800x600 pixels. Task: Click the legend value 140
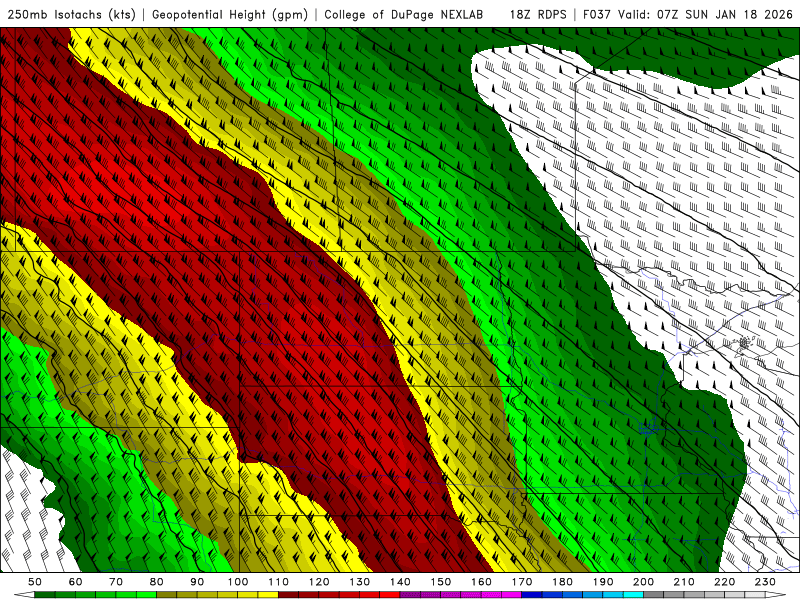click(401, 582)
